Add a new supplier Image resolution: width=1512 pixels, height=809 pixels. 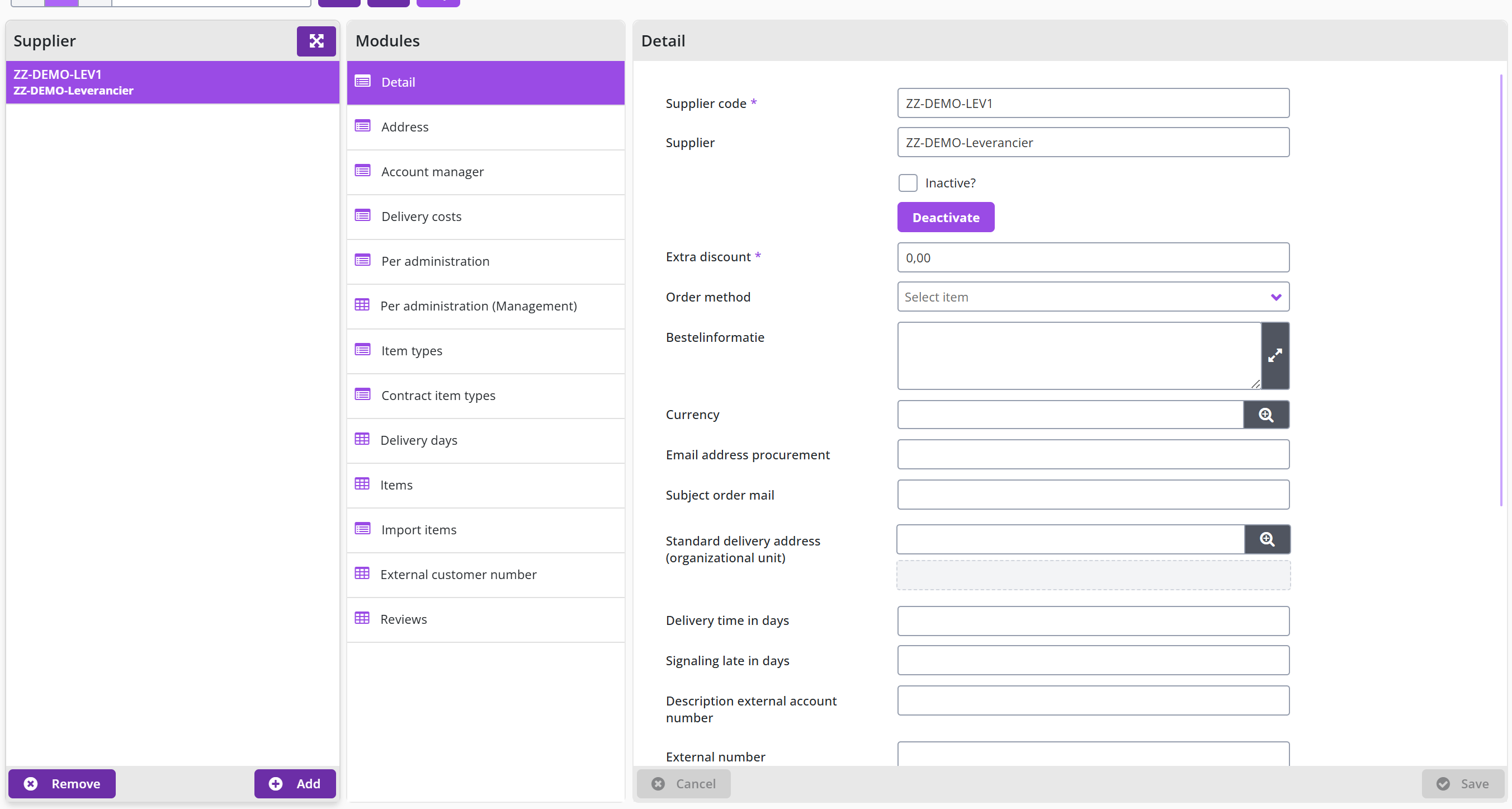point(295,784)
